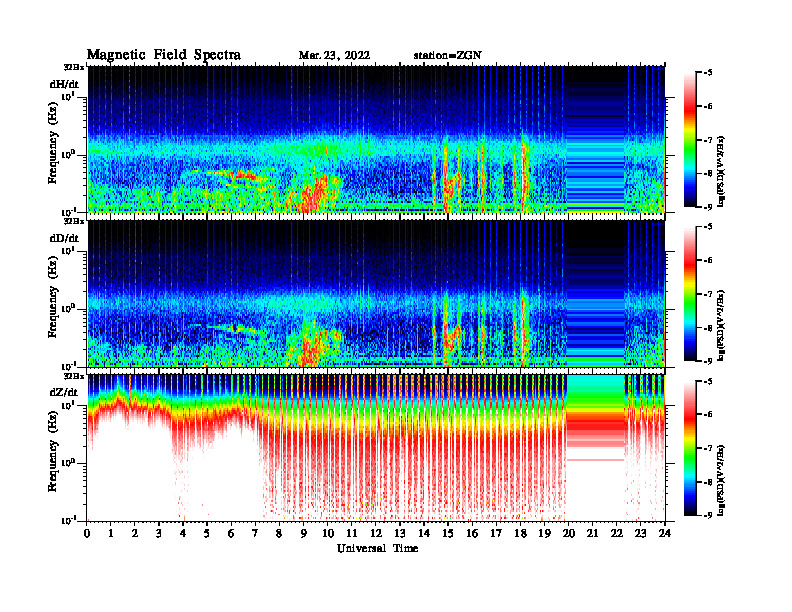Screen dimensions: 792x612
Task: Click hour 6 on the time axis
Action: pyautogui.click(x=231, y=534)
